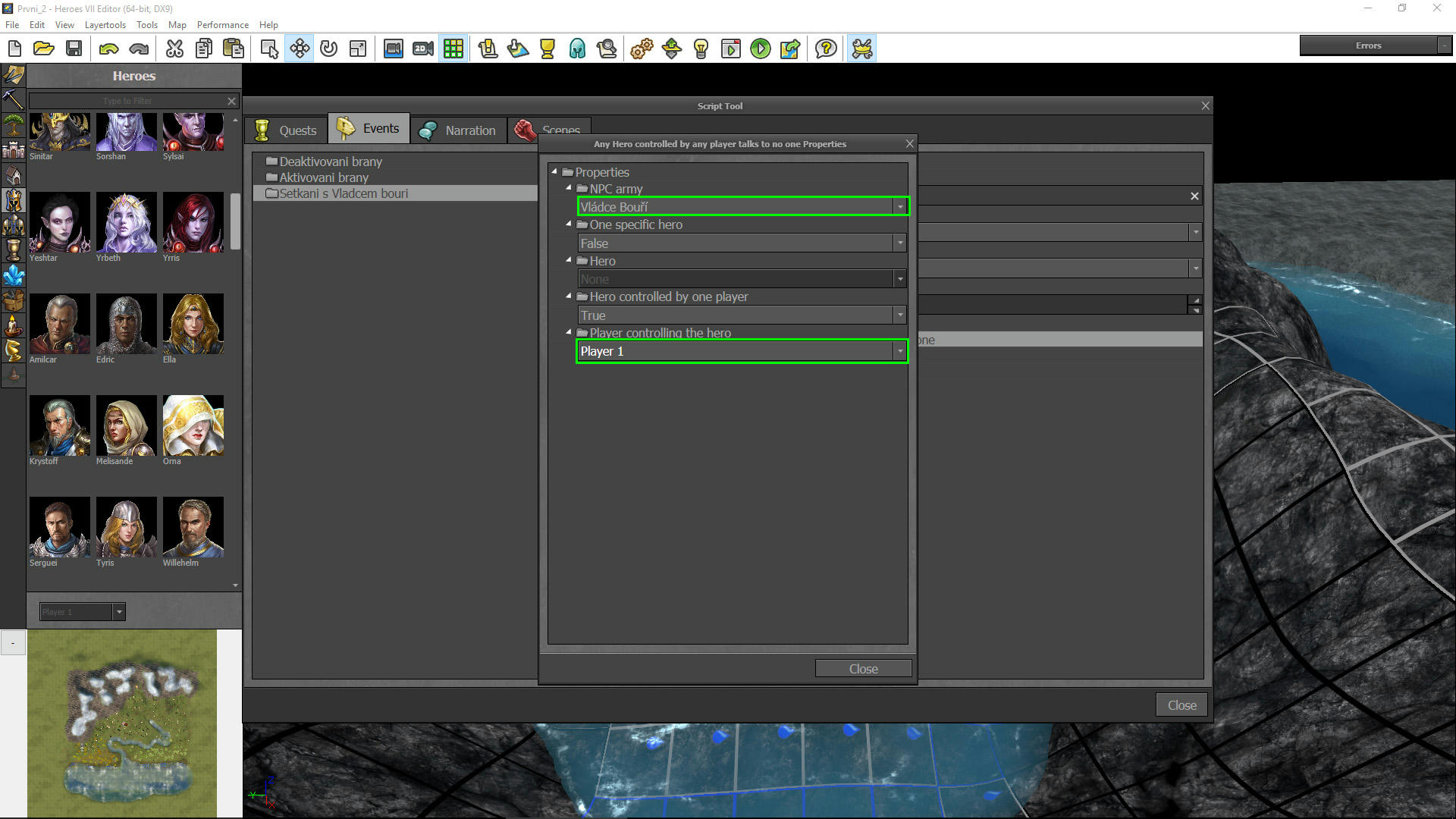Open the File menu

(12, 24)
